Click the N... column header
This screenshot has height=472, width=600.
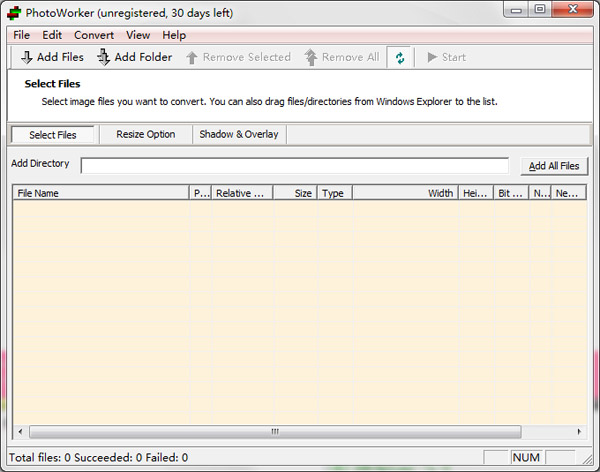[x=540, y=193]
